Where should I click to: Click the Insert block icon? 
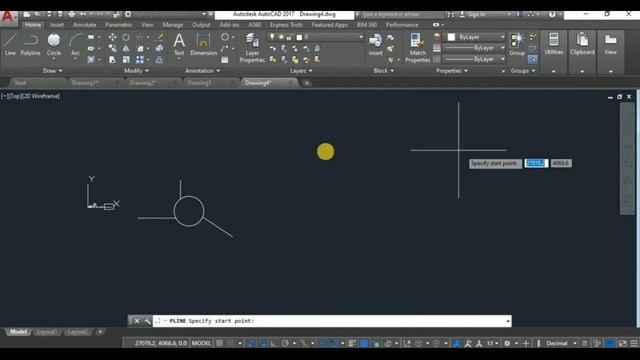click(375, 44)
